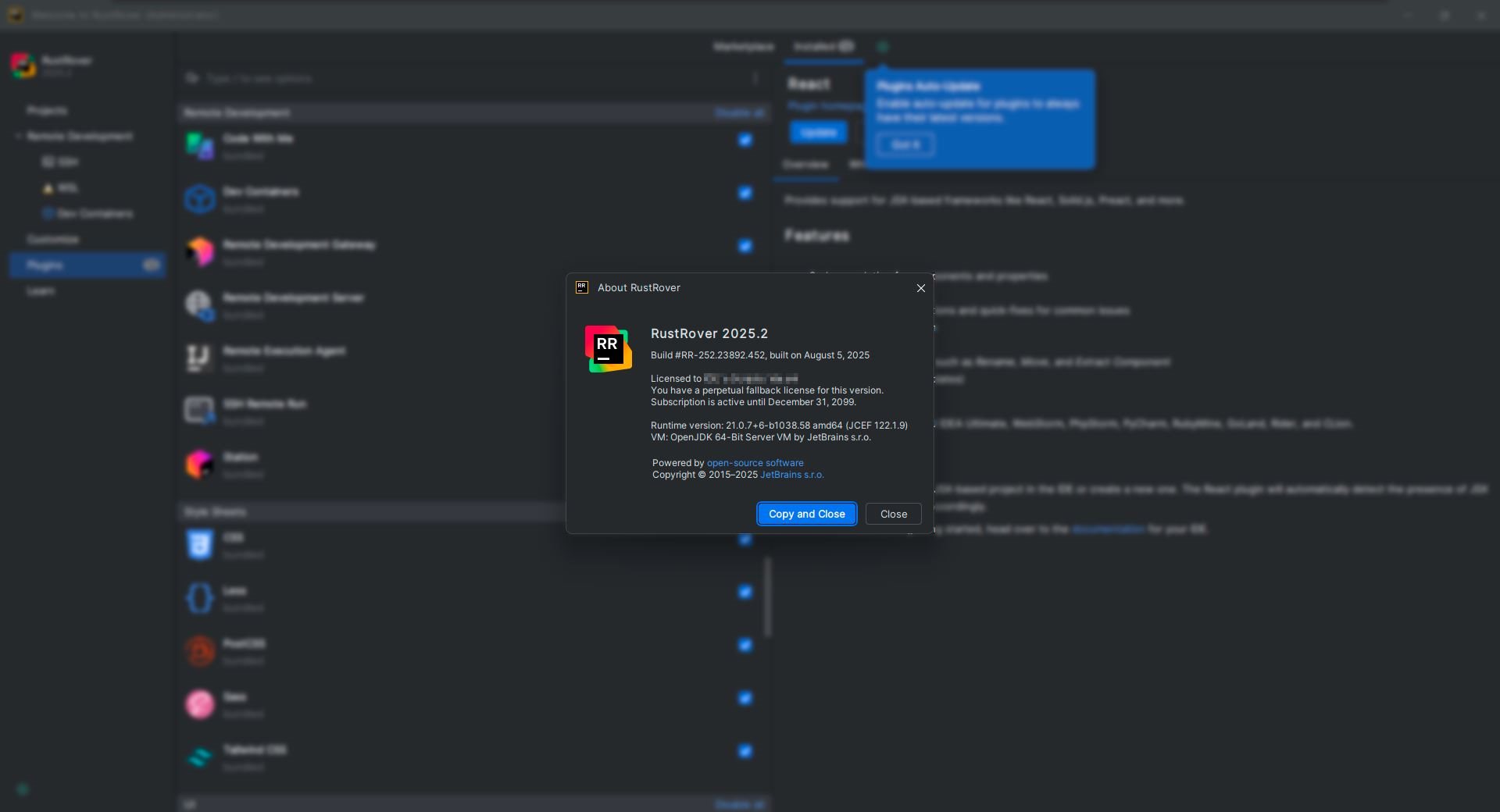Click the RustRover logo in About dialog

coord(609,349)
